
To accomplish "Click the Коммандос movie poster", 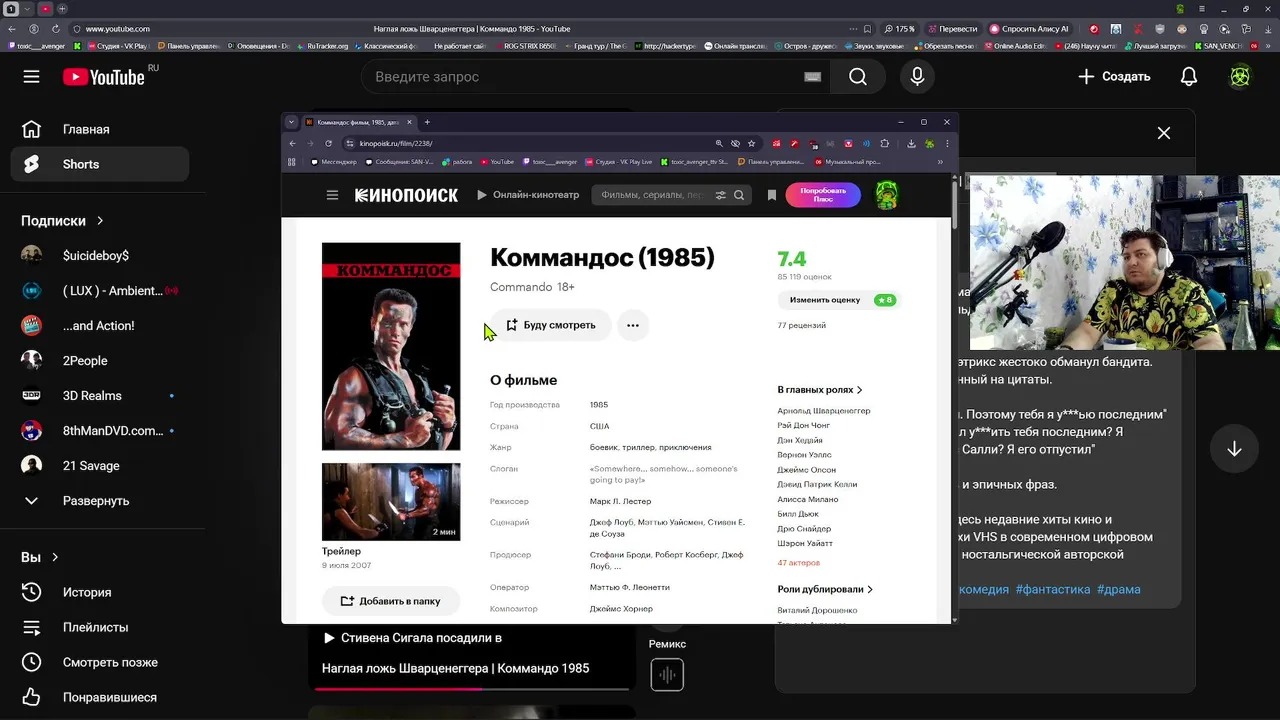I will pos(391,346).
